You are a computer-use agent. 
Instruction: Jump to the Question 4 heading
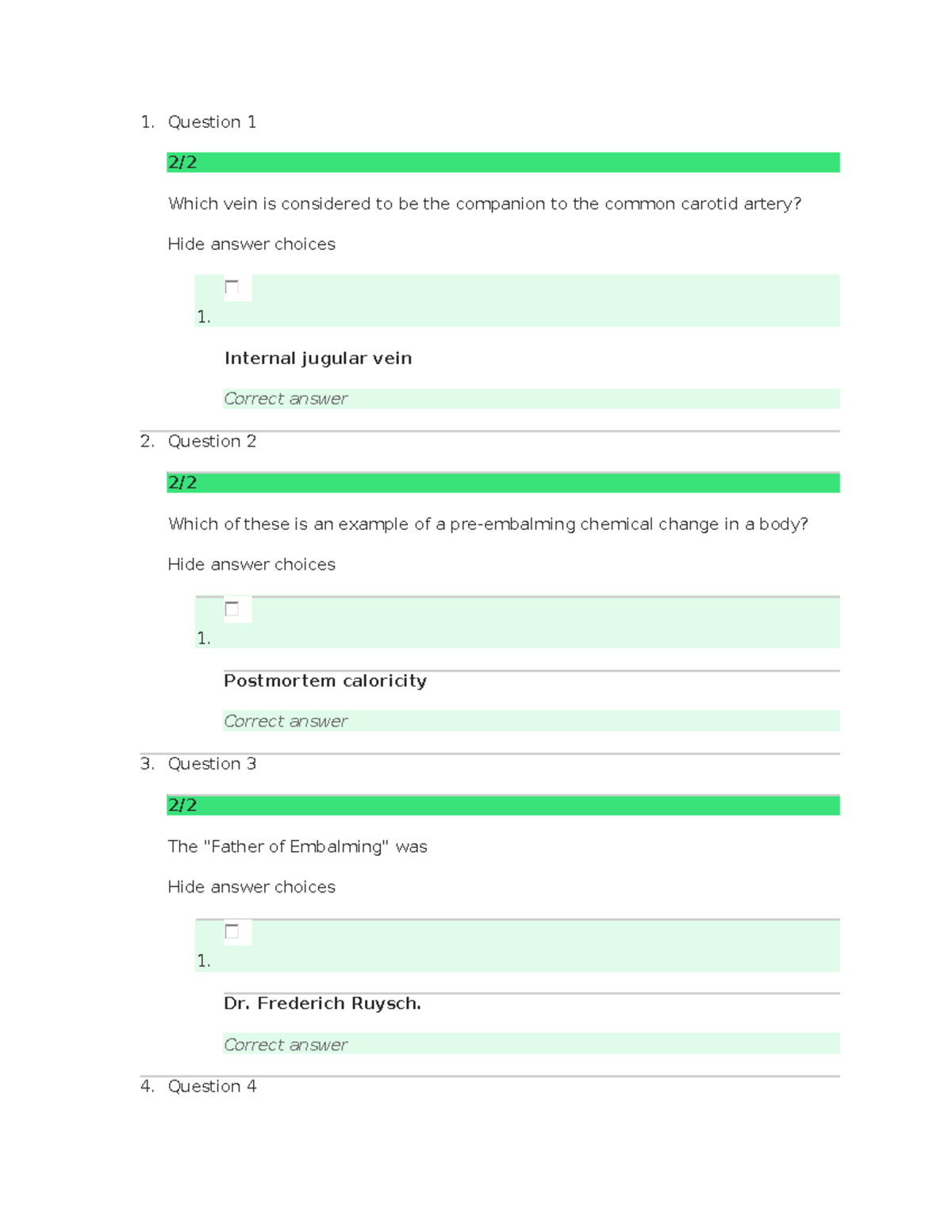pyautogui.click(x=212, y=1087)
